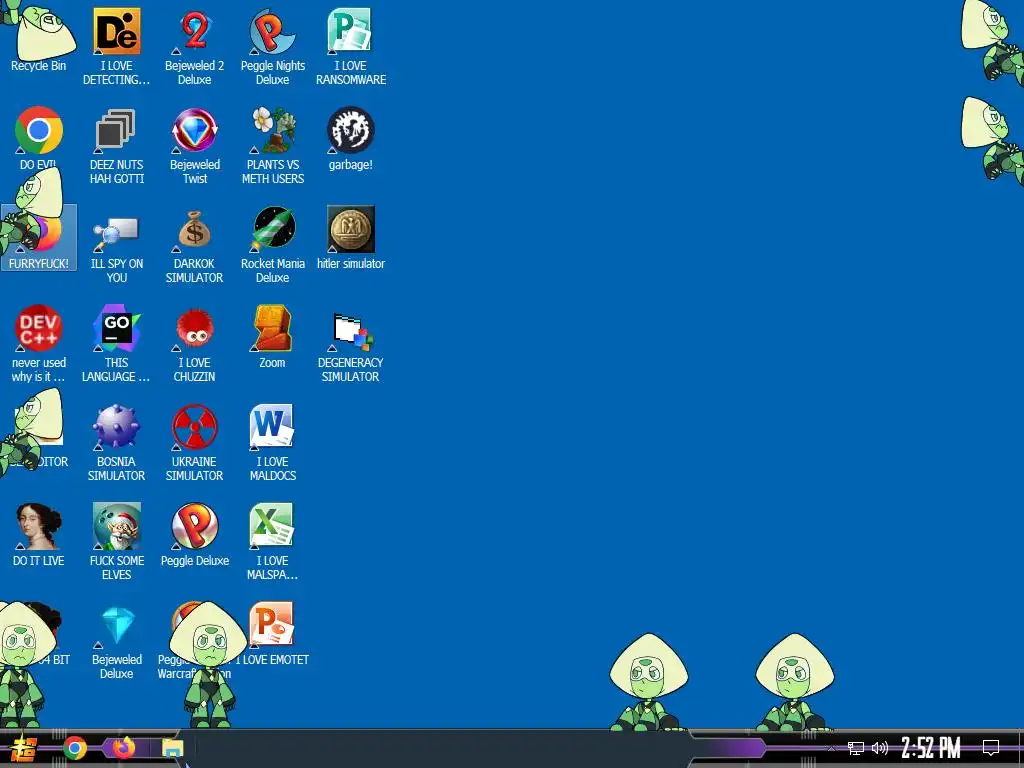Open the Recycle Bin desktop icon
Image resolution: width=1024 pixels, height=768 pixels.
pos(39,39)
